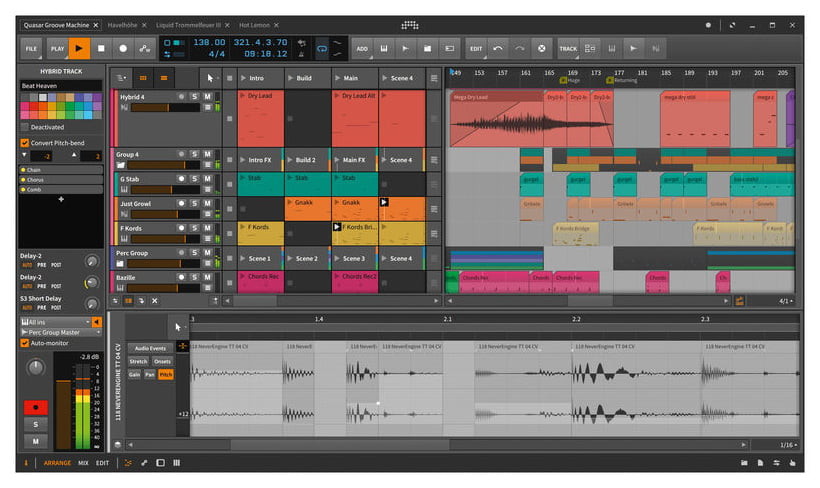Click the add scene folder icon
This screenshot has height=488, width=820.
[427, 49]
